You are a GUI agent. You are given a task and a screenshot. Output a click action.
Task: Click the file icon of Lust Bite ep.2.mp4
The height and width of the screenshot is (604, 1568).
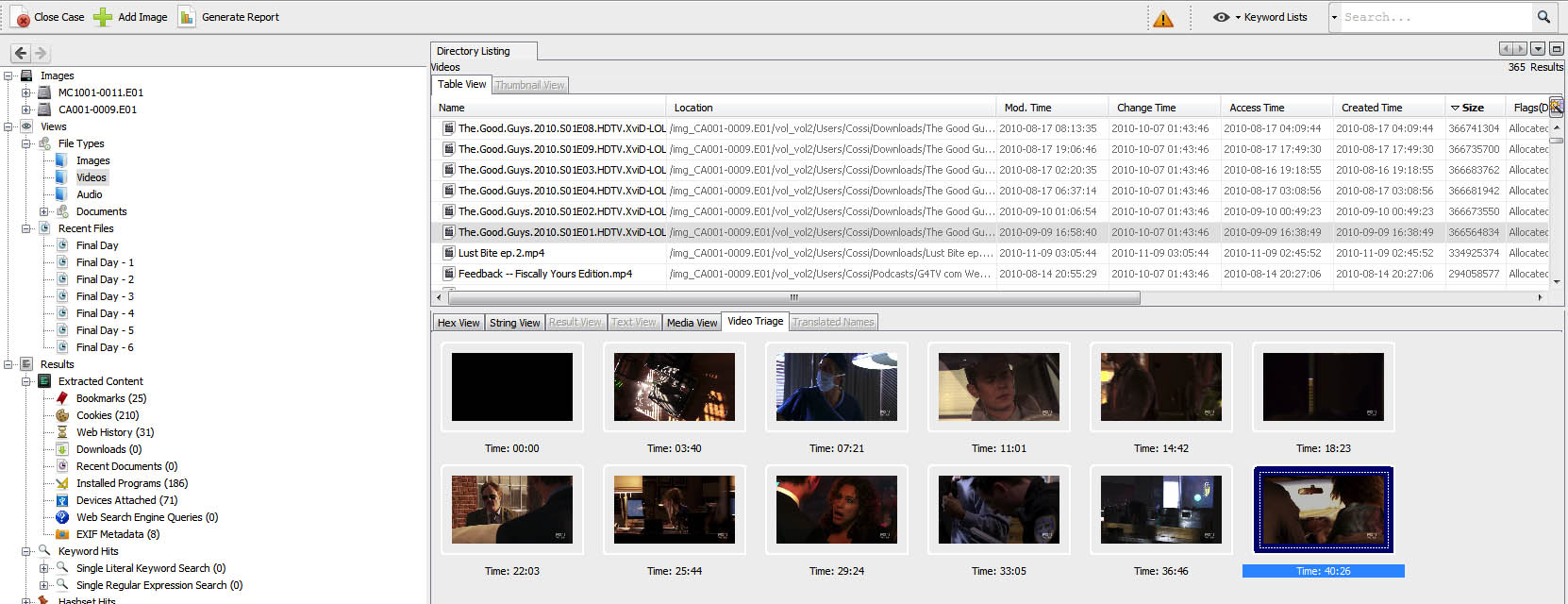pyautogui.click(x=449, y=253)
